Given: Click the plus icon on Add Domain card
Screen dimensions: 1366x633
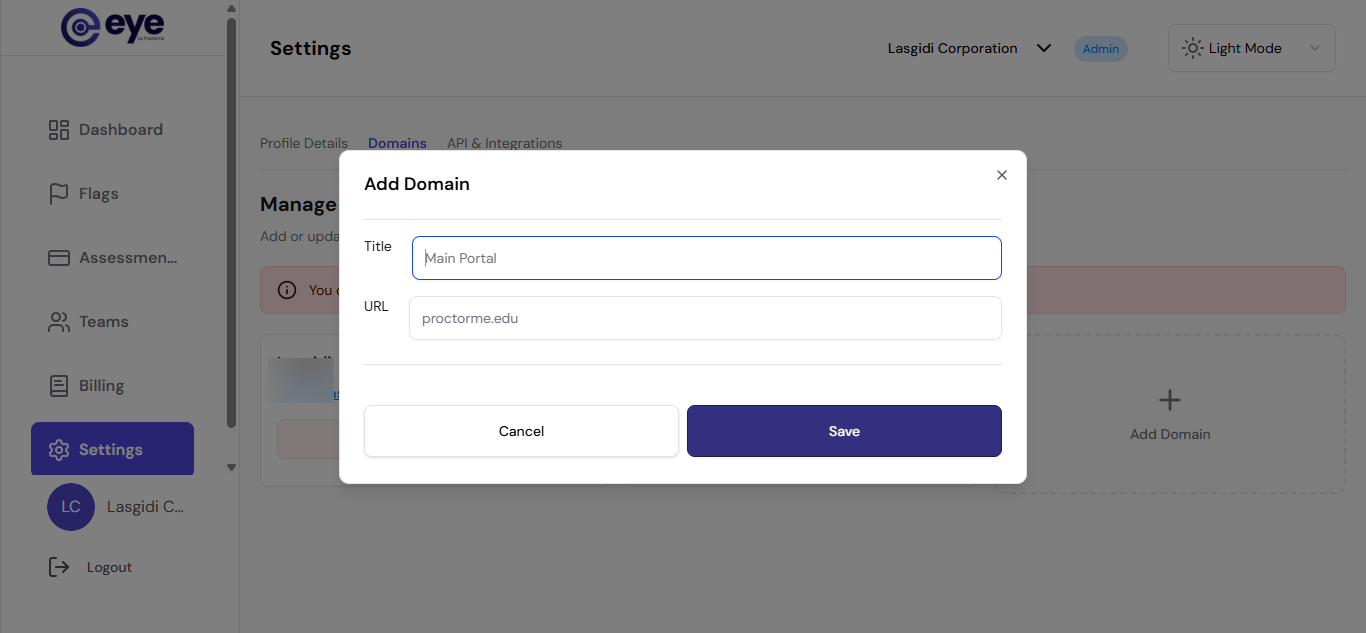Looking at the screenshot, I should 1170,401.
